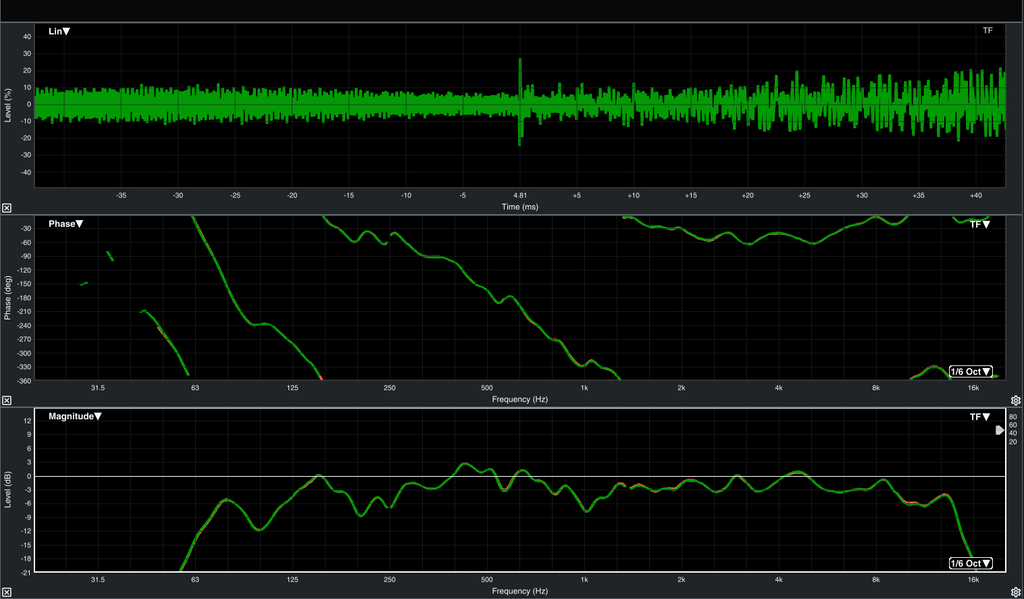Image resolution: width=1024 pixels, height=599 pixels.
Task: Close the Magnitude plot panel
Action: [7, 591]
